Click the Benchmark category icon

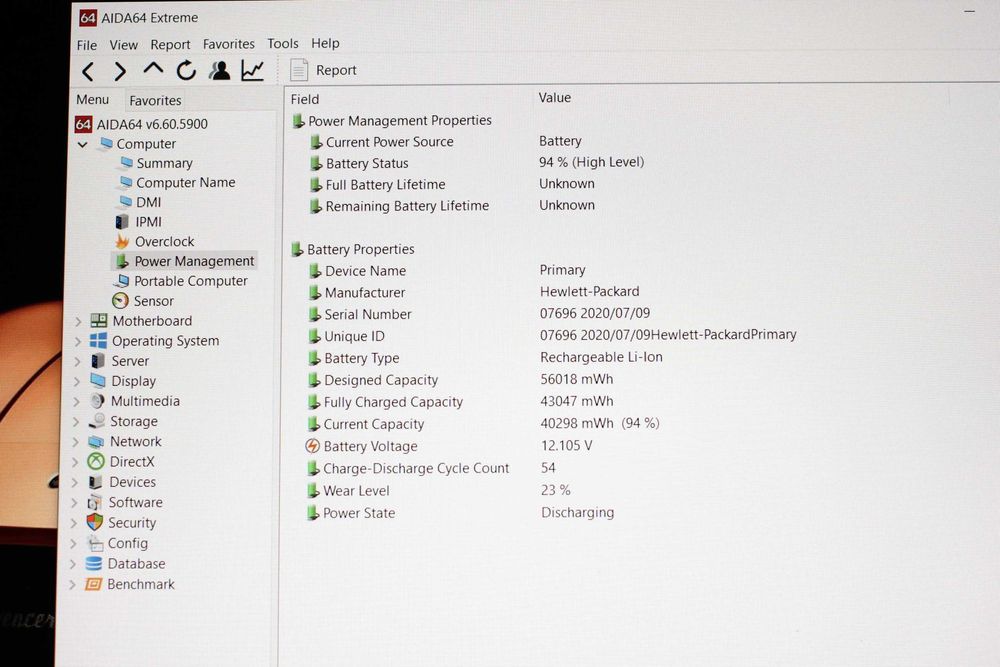coord(94,584)
